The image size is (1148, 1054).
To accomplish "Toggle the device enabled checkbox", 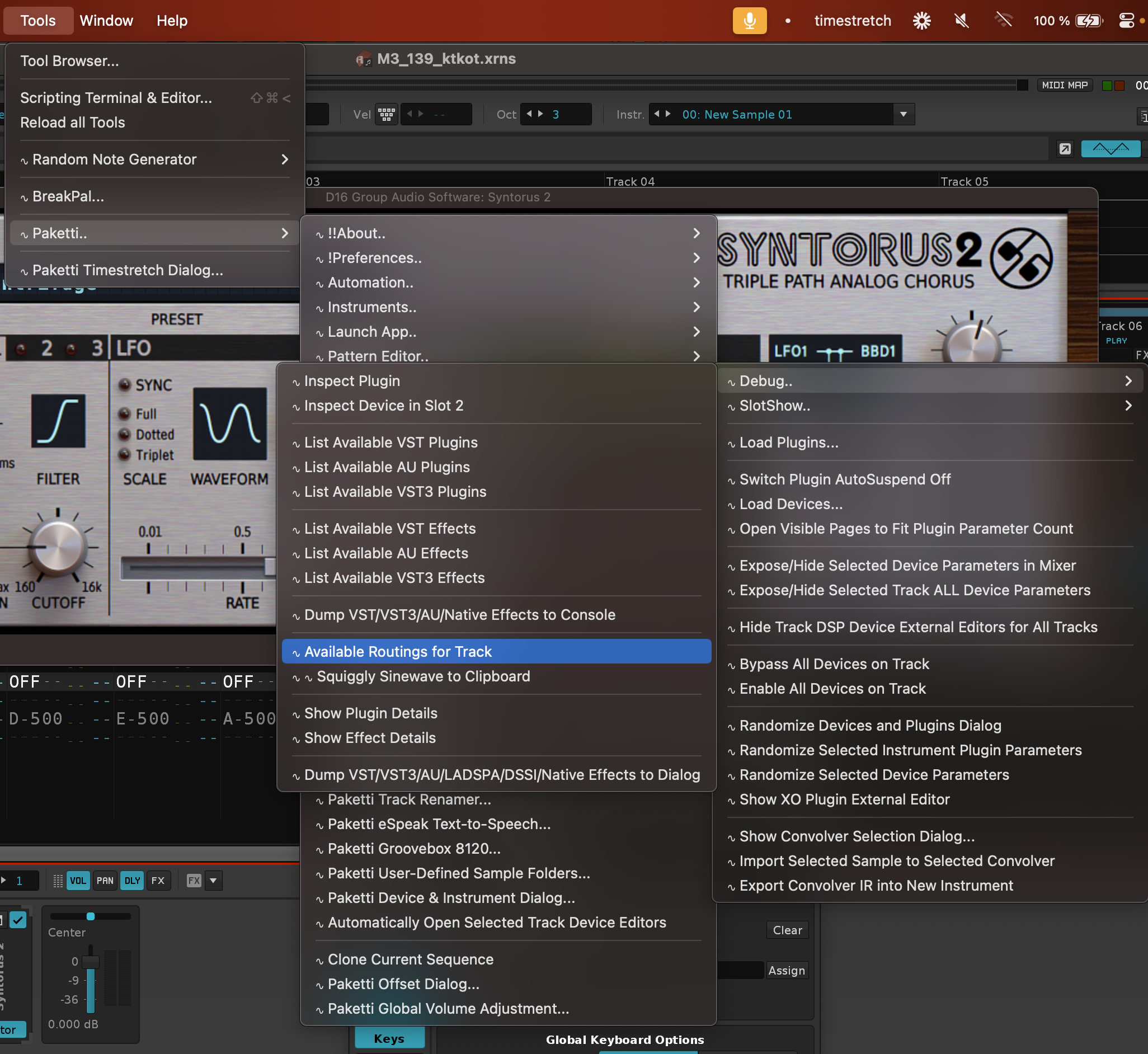I will (18, 920).
